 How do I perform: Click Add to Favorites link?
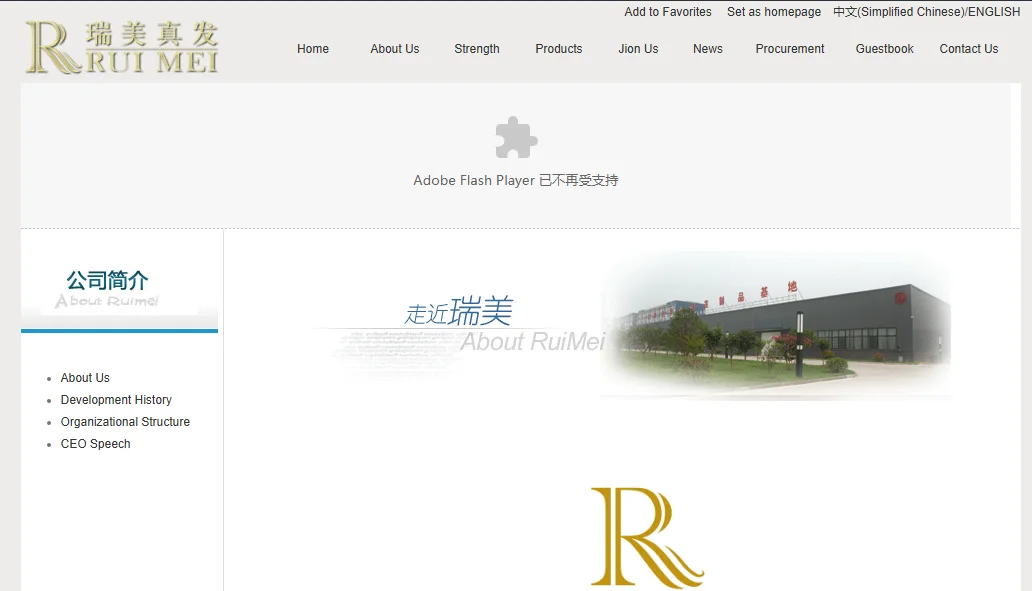tap(667, 12)
